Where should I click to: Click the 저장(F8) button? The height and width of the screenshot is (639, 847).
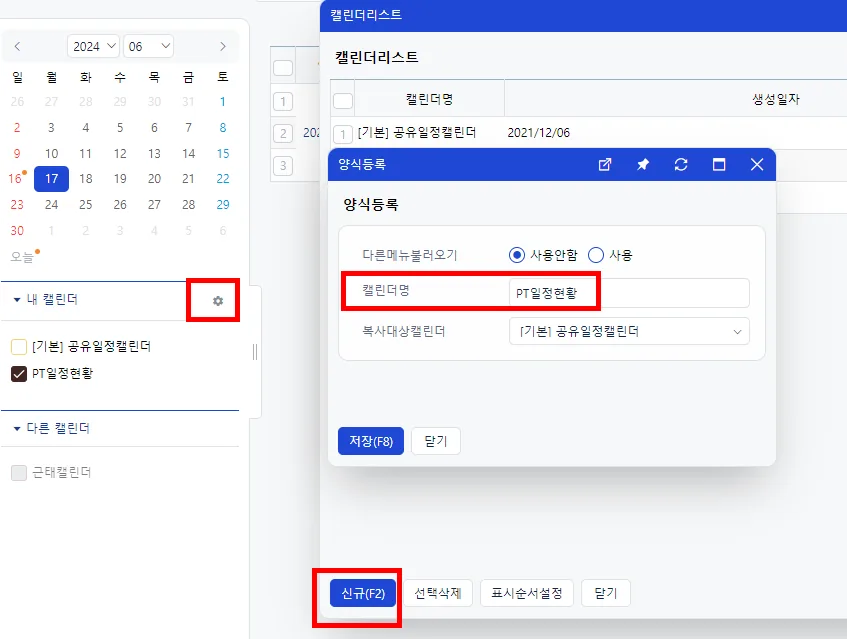point(371,441)
